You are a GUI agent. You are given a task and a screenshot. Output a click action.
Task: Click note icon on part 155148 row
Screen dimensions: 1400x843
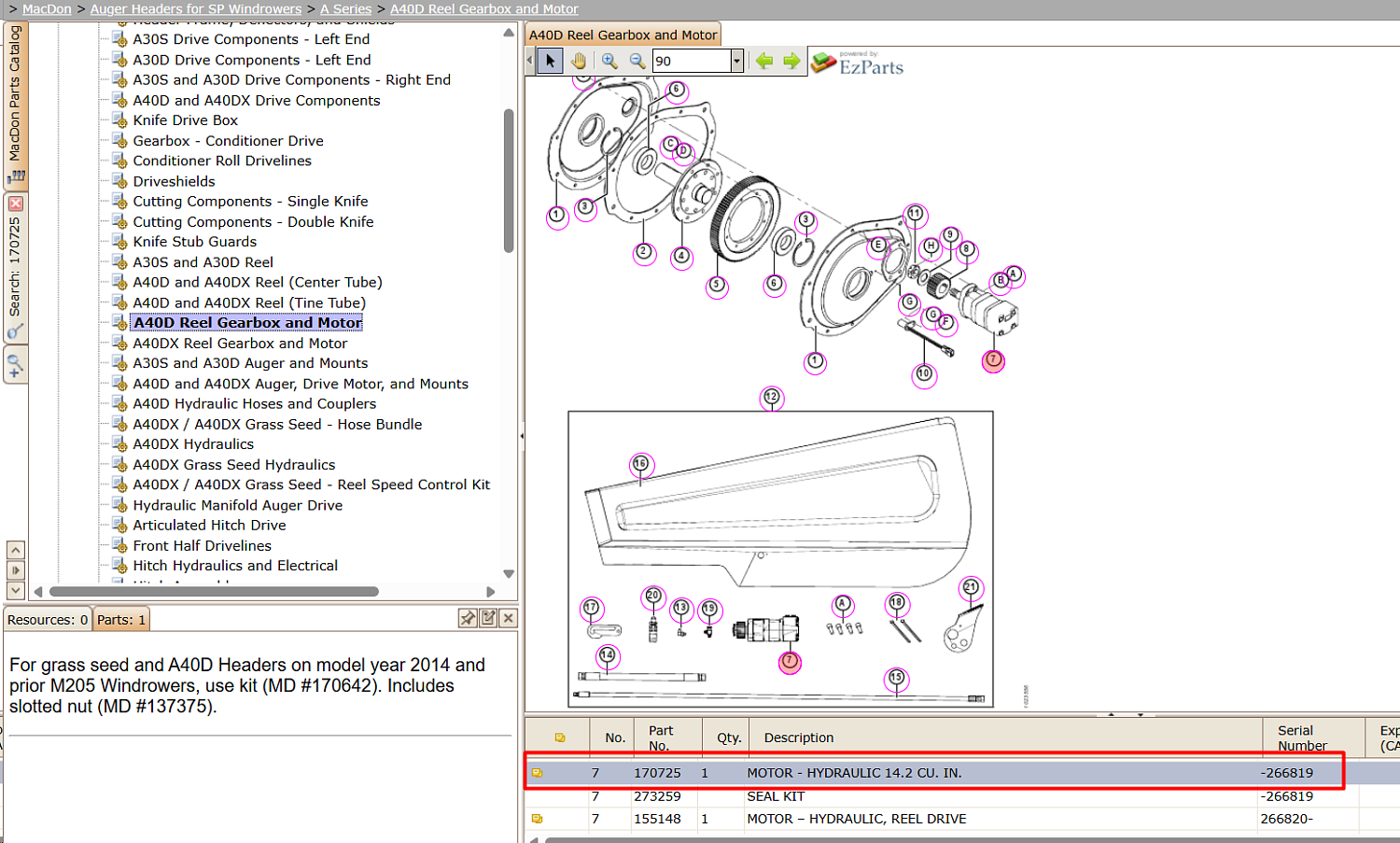[x=538, y=819]
